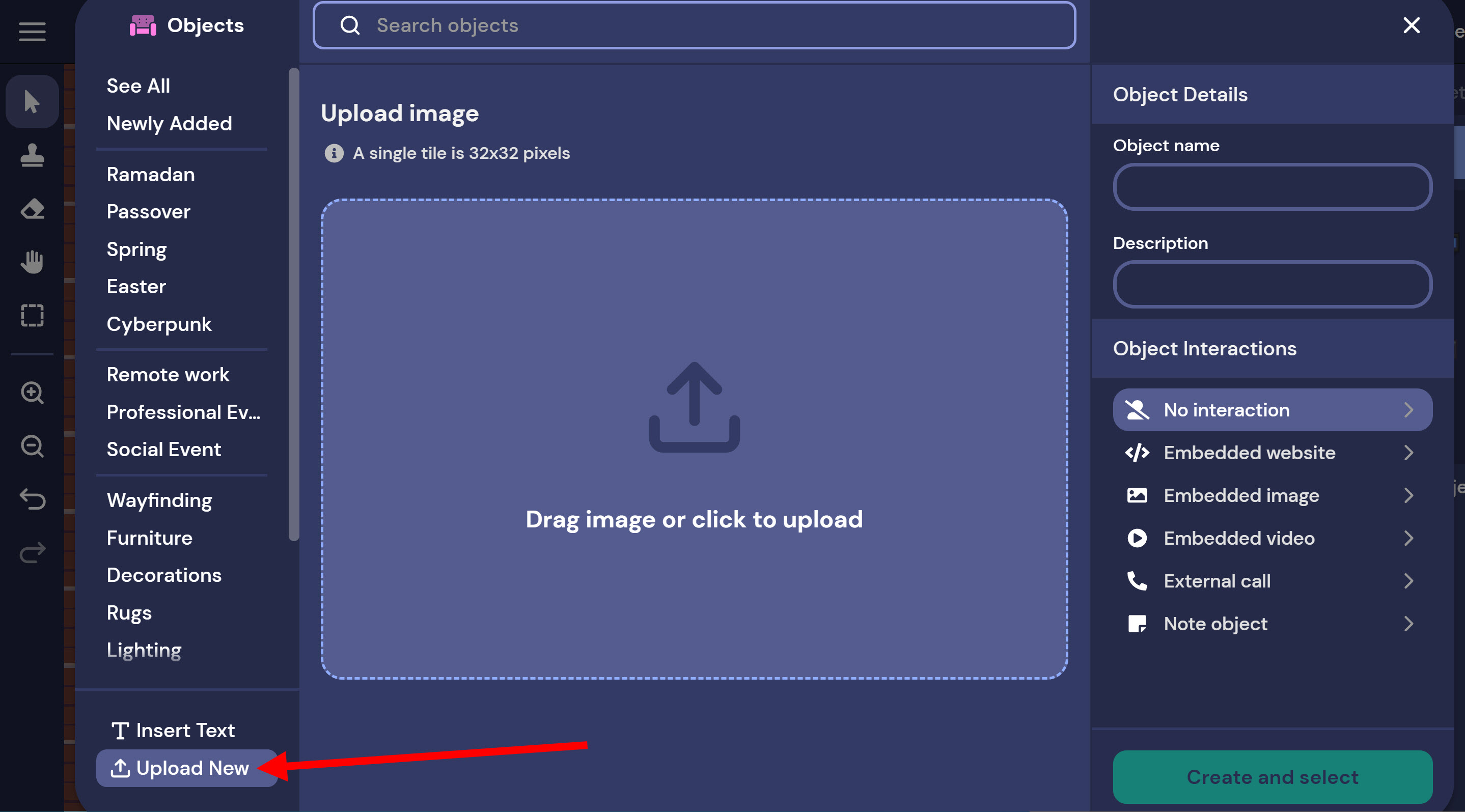The width and height of the screenshot is (1465, 812).
Task: Select the box select tool
Action: pyautogui.click(x=32, y=315)
